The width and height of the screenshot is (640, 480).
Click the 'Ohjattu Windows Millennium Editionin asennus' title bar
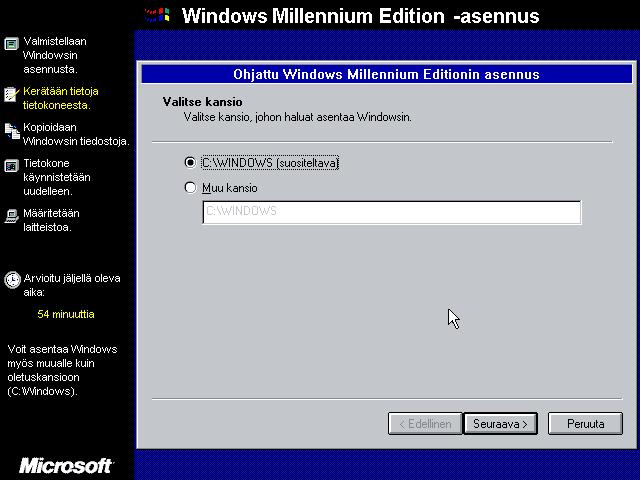[x=387, y=74]
